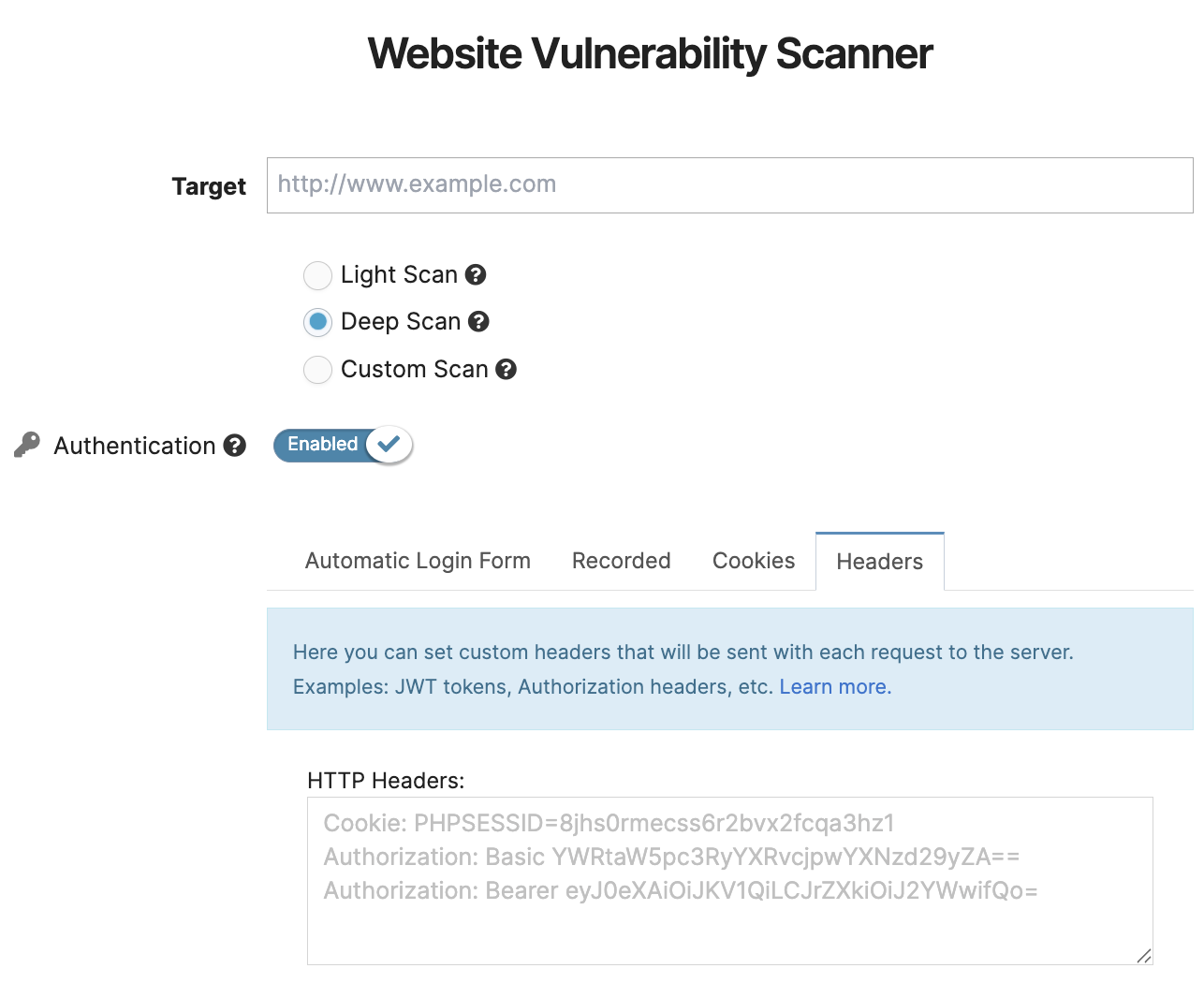Click the Authentication help icon

click(235, 446)
